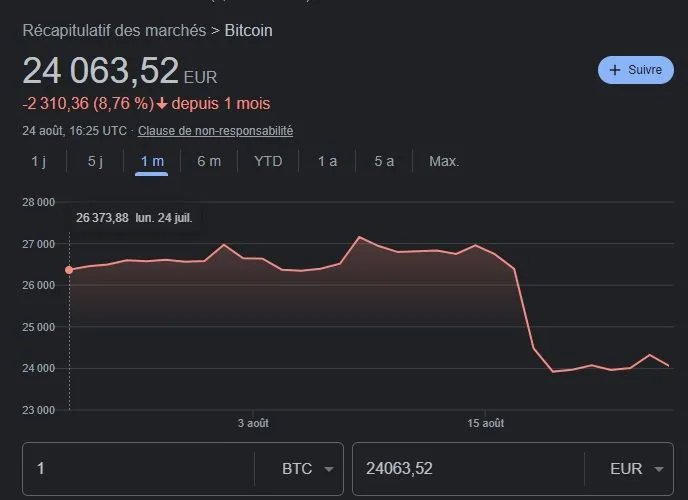Click the depuis 1 mois text
Image resolution: width=688 pixels, height=500 pixels.
pos(221,104)
